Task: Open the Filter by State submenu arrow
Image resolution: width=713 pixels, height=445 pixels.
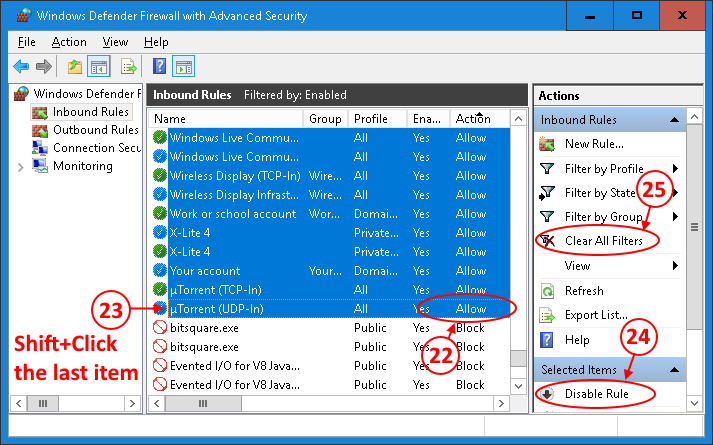Action: [675, 193]
